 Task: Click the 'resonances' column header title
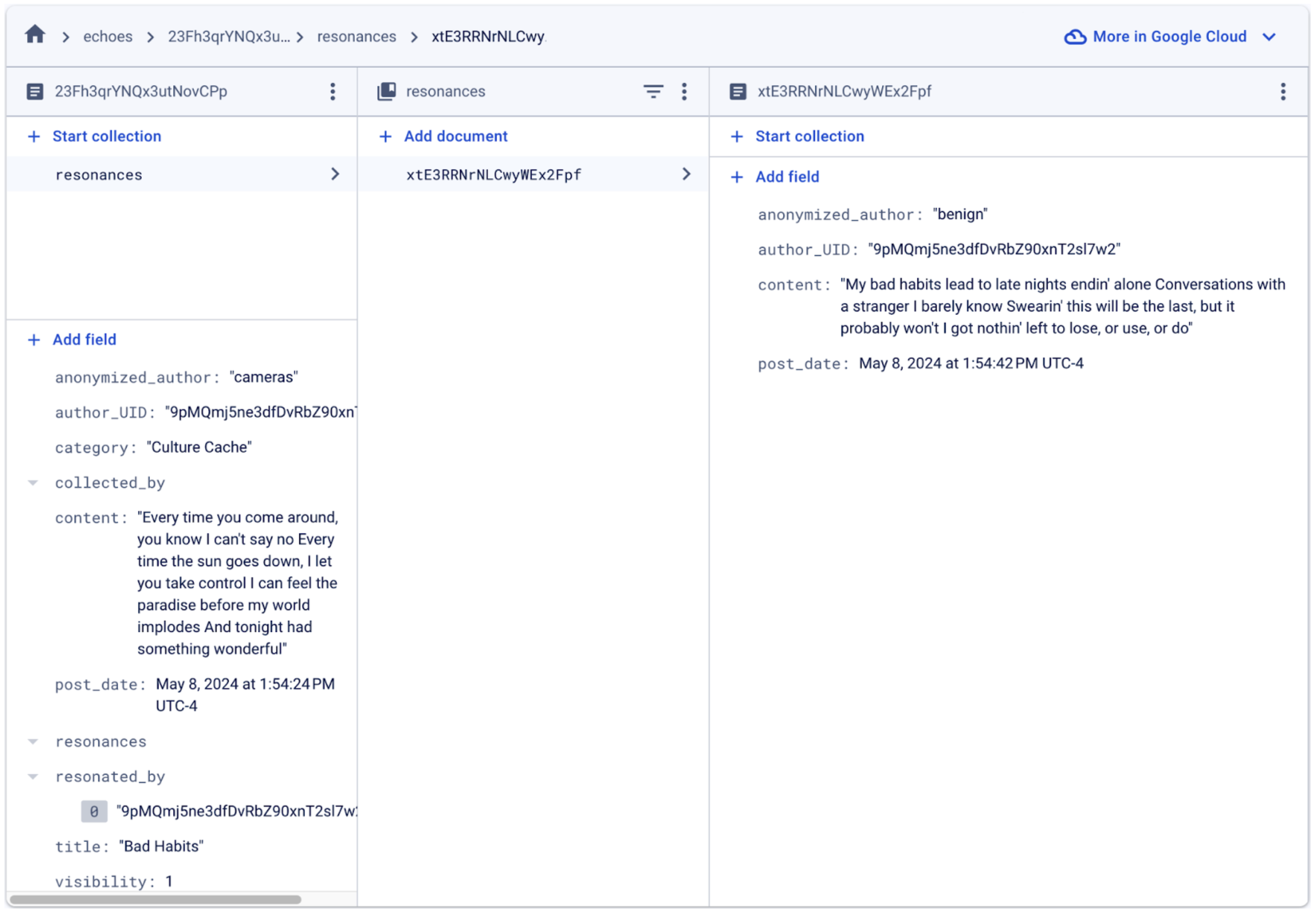[446, 91]
